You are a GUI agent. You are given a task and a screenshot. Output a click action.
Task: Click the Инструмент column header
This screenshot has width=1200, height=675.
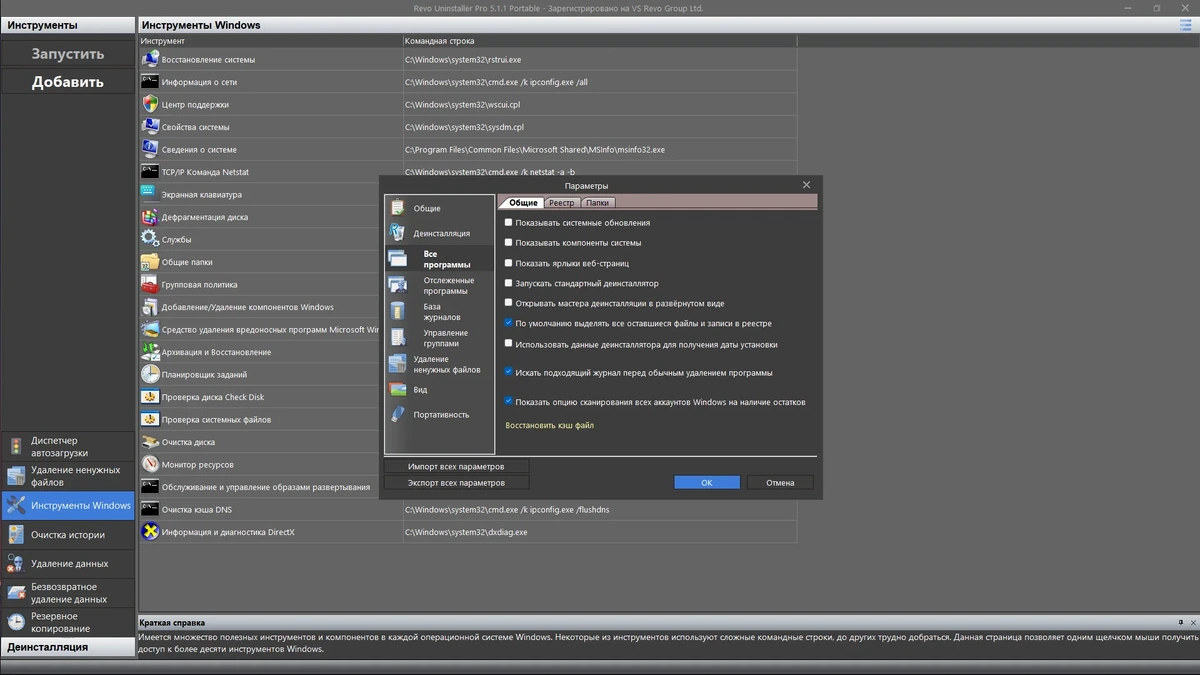(x=270, y=41)
